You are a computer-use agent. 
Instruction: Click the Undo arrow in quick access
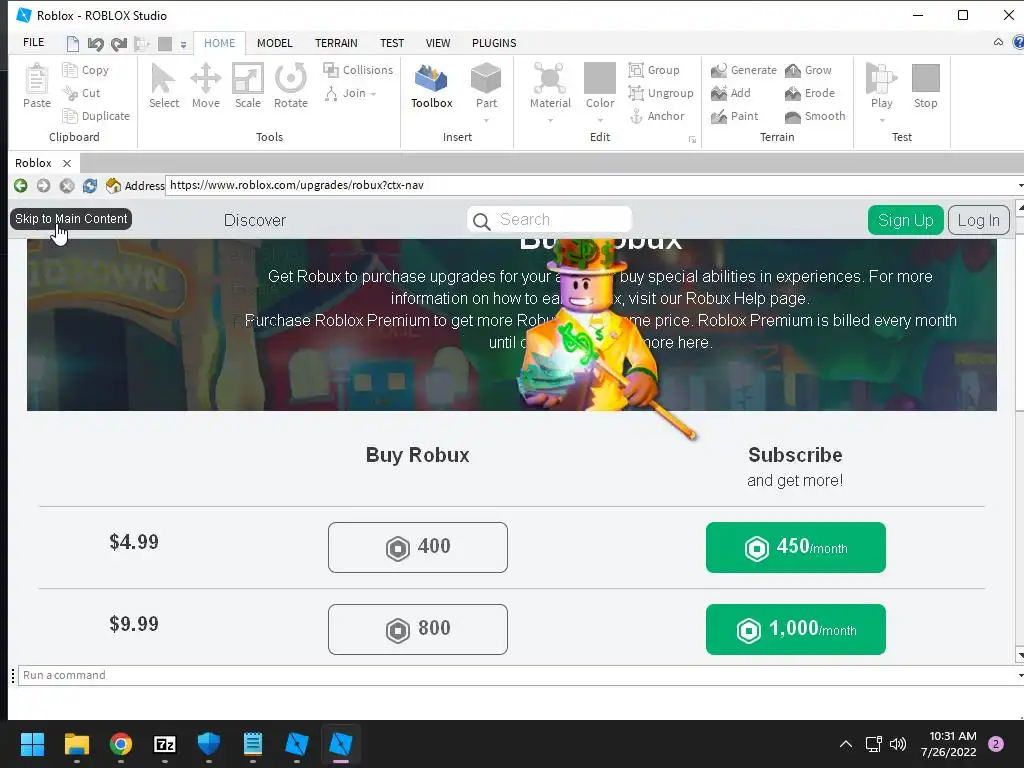click(95, 44)
